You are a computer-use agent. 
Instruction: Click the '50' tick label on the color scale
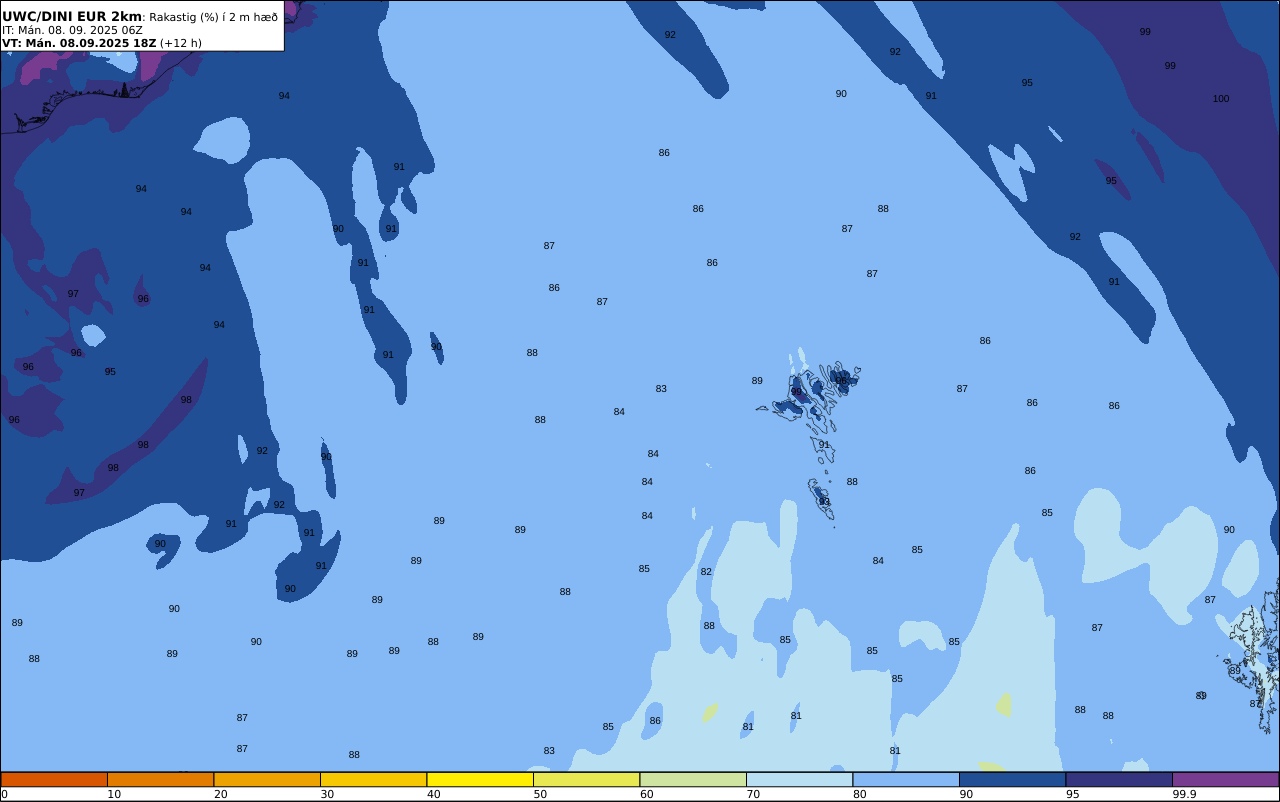pos(540,794)
